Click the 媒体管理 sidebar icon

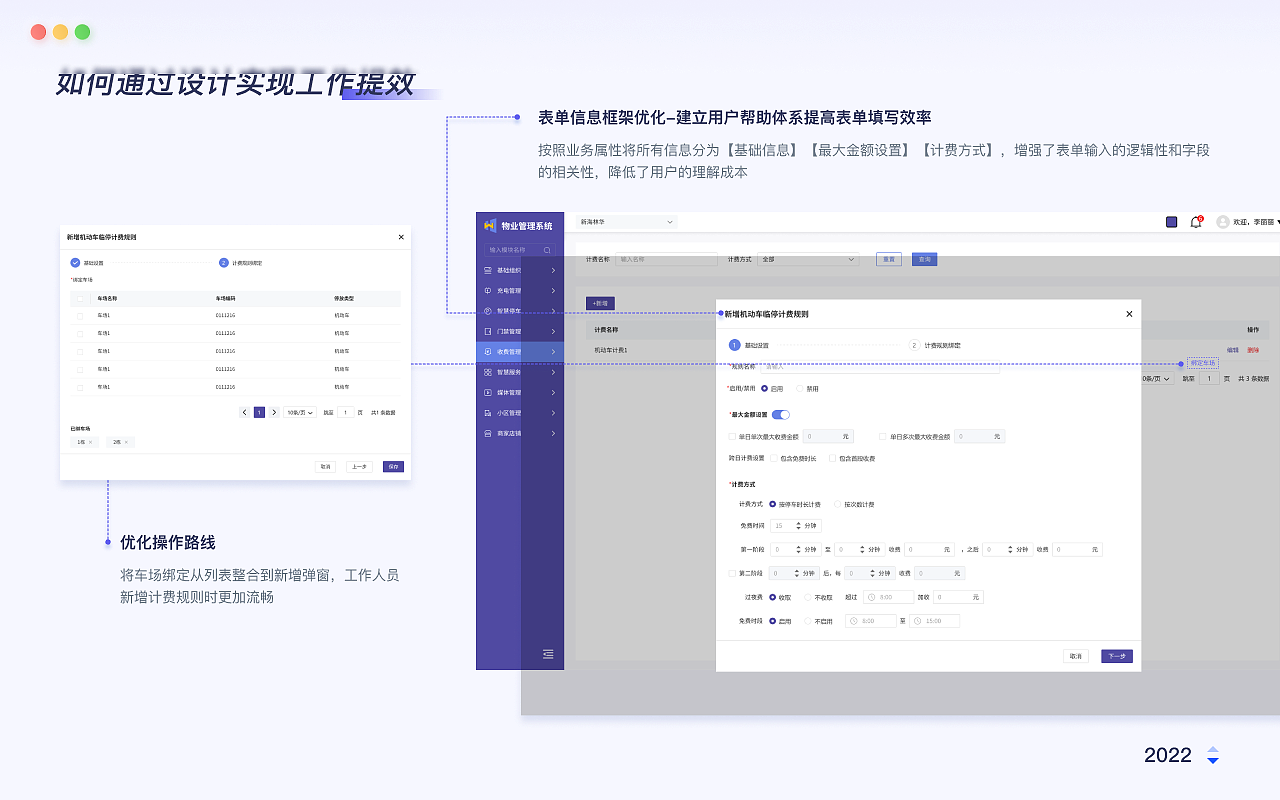coord(487,393)
